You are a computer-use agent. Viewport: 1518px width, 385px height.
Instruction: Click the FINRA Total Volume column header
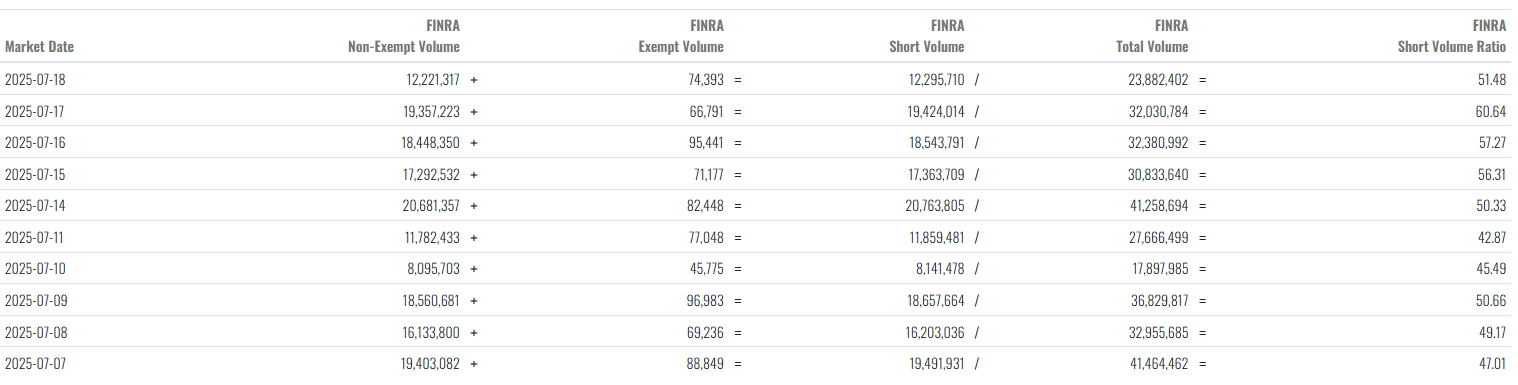[1152, 36]
